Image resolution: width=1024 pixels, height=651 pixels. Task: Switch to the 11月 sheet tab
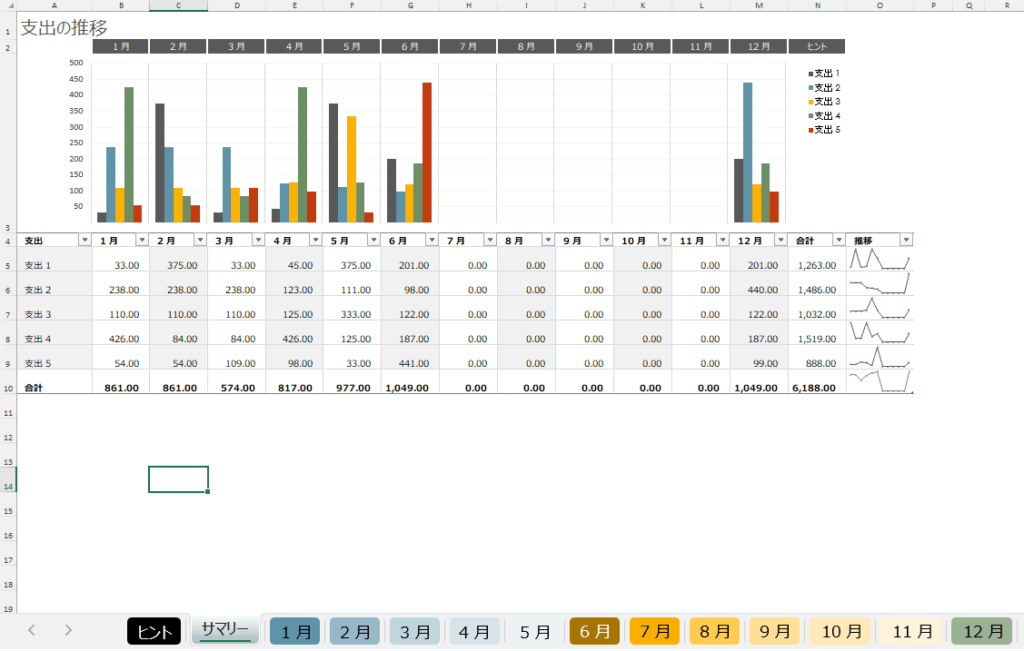pos(911,631)
